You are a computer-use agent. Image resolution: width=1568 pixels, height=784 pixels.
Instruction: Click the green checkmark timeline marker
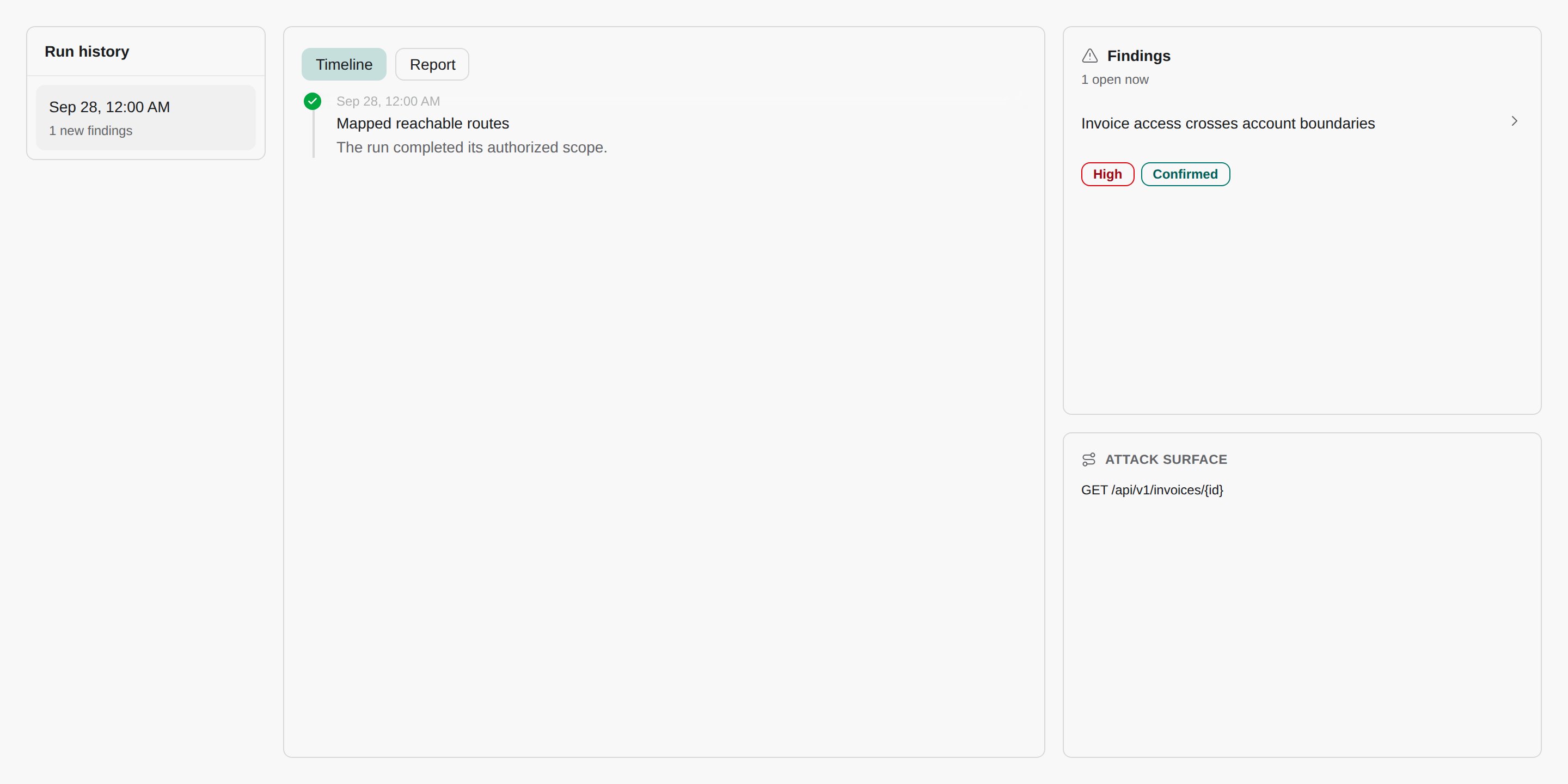pos(313,101)
